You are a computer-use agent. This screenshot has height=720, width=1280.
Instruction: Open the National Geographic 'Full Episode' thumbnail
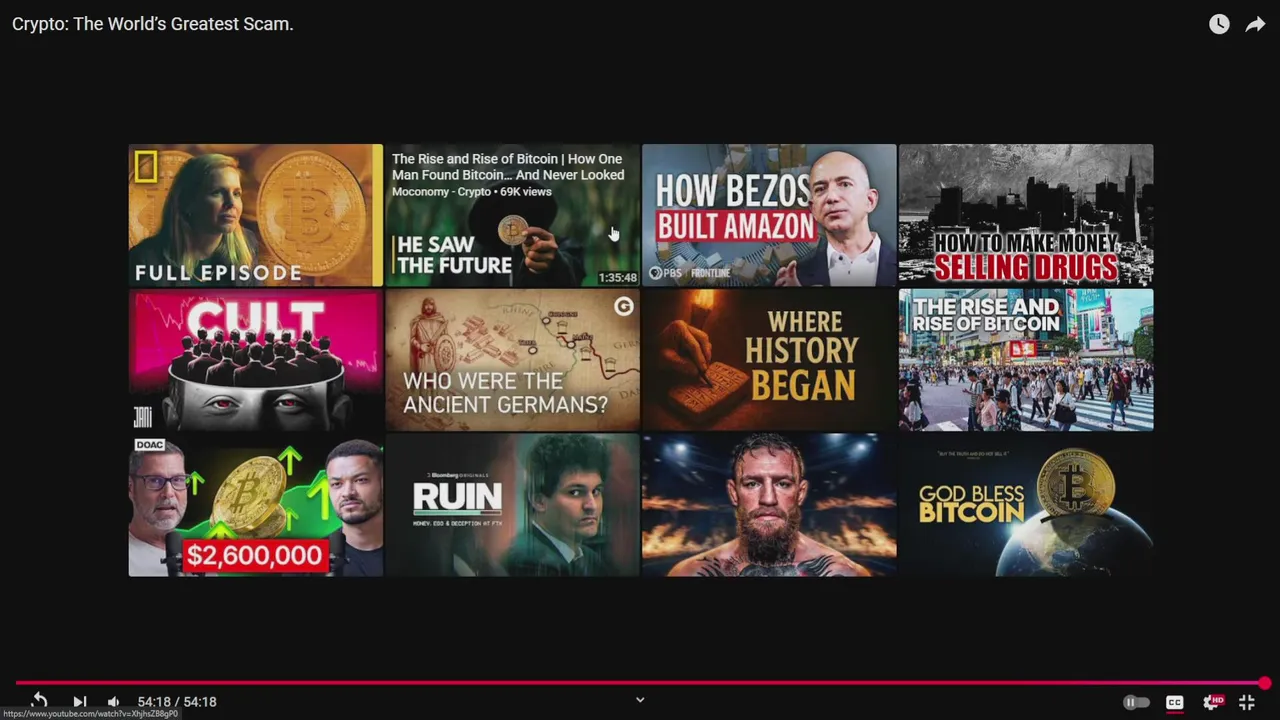(x=255, y=215)
